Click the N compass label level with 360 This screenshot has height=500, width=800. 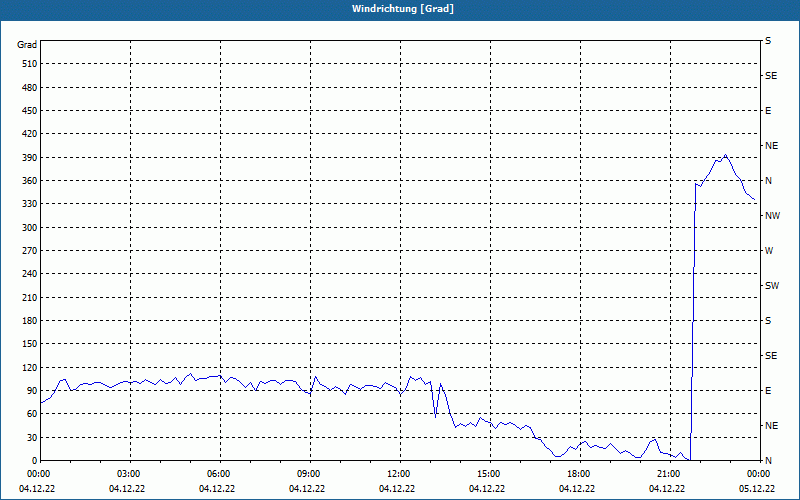click(x=768, y=181)
